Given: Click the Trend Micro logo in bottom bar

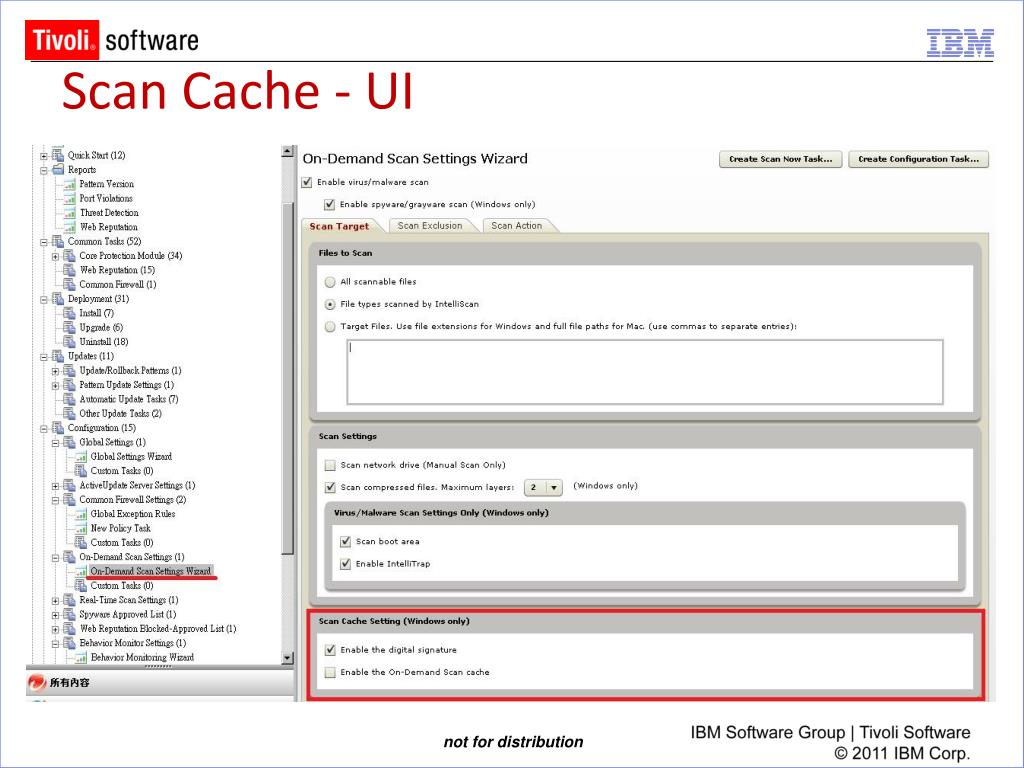Looking at the screenshot, I should pos(37,682).
